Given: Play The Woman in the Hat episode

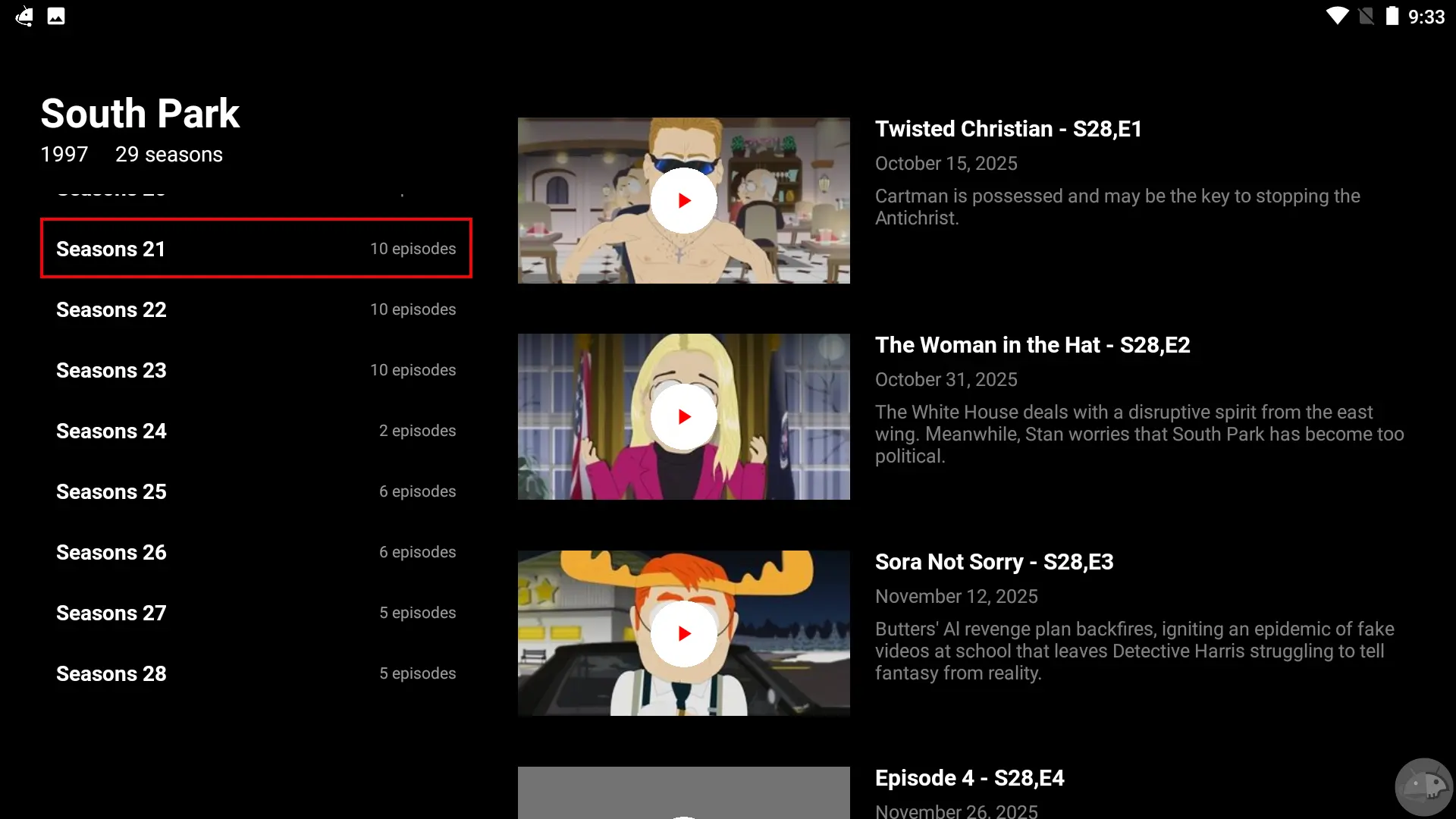Looking at the screenshot, I should point(683,417).
